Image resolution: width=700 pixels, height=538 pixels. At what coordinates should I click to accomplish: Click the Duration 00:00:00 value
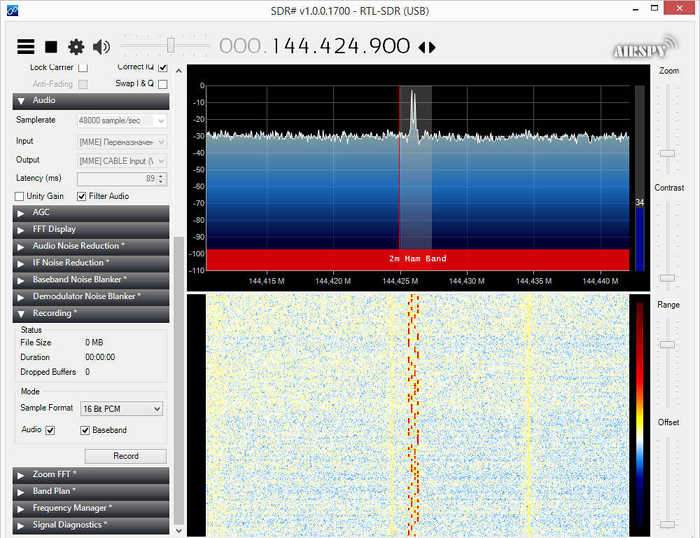pyautogui.click(x=100, y=357)
